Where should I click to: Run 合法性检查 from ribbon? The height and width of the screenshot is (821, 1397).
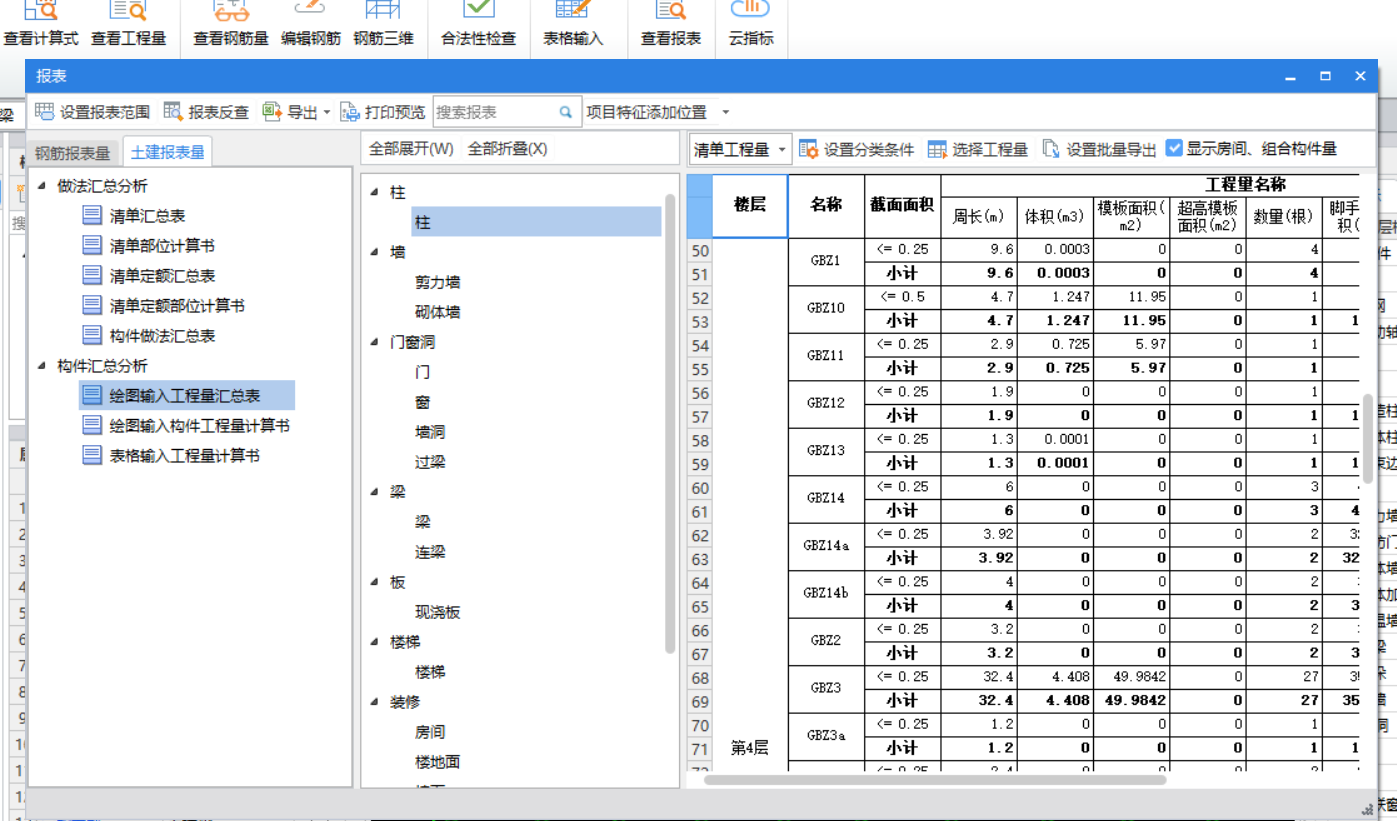(x=479, y=26)
